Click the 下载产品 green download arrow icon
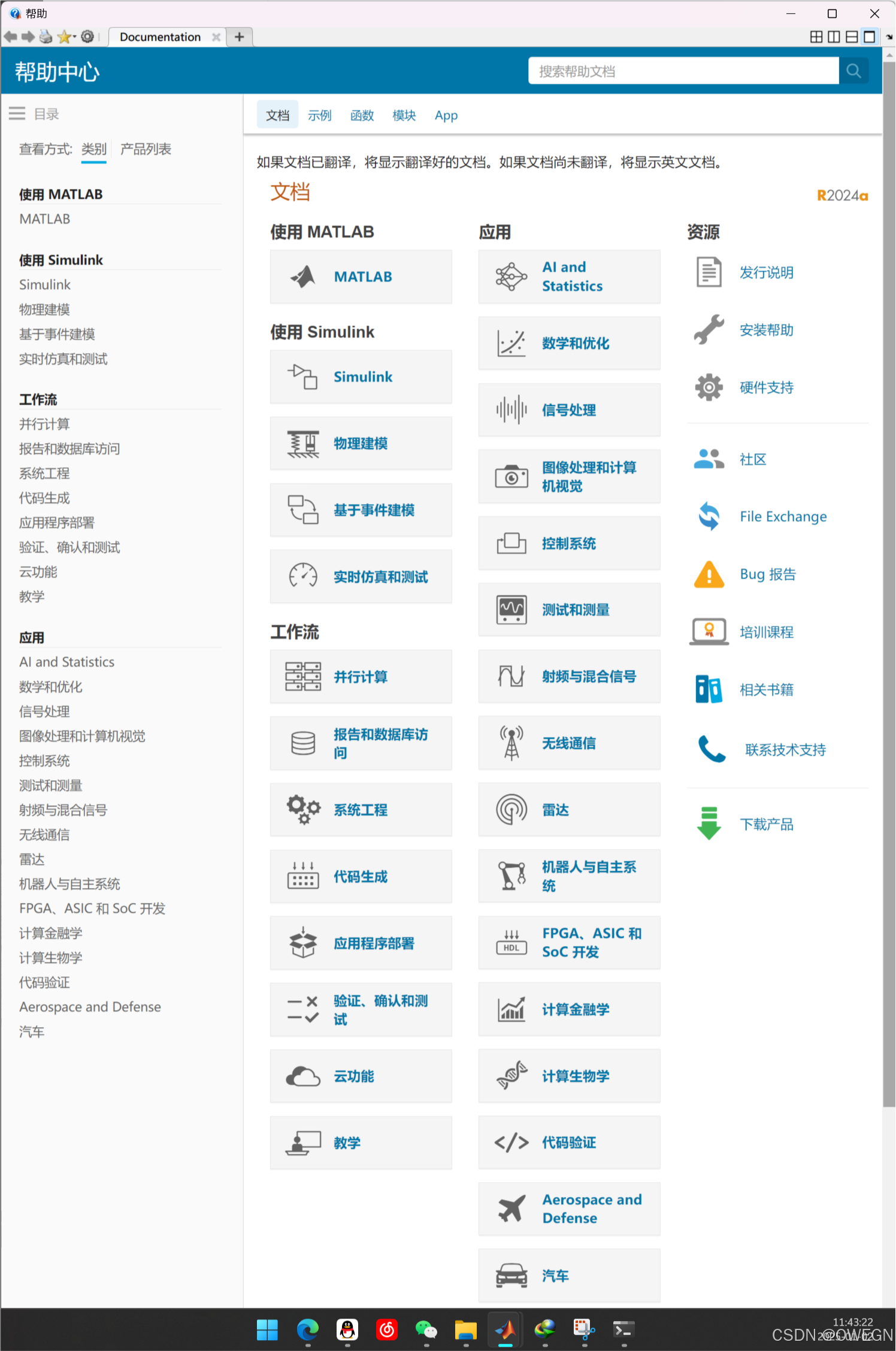896x1351 pixels. pyautogui.click(x=709, y=823)
